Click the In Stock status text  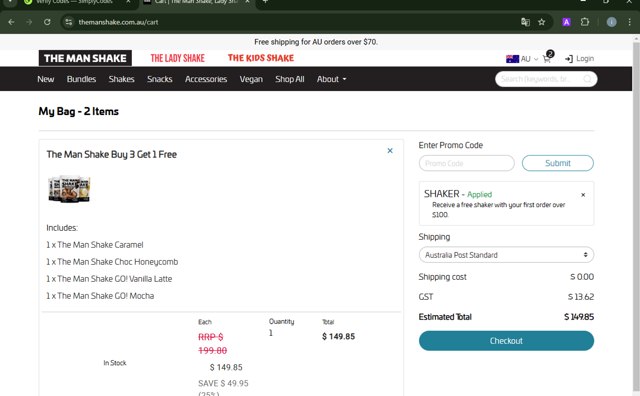[x=115, y=363]
